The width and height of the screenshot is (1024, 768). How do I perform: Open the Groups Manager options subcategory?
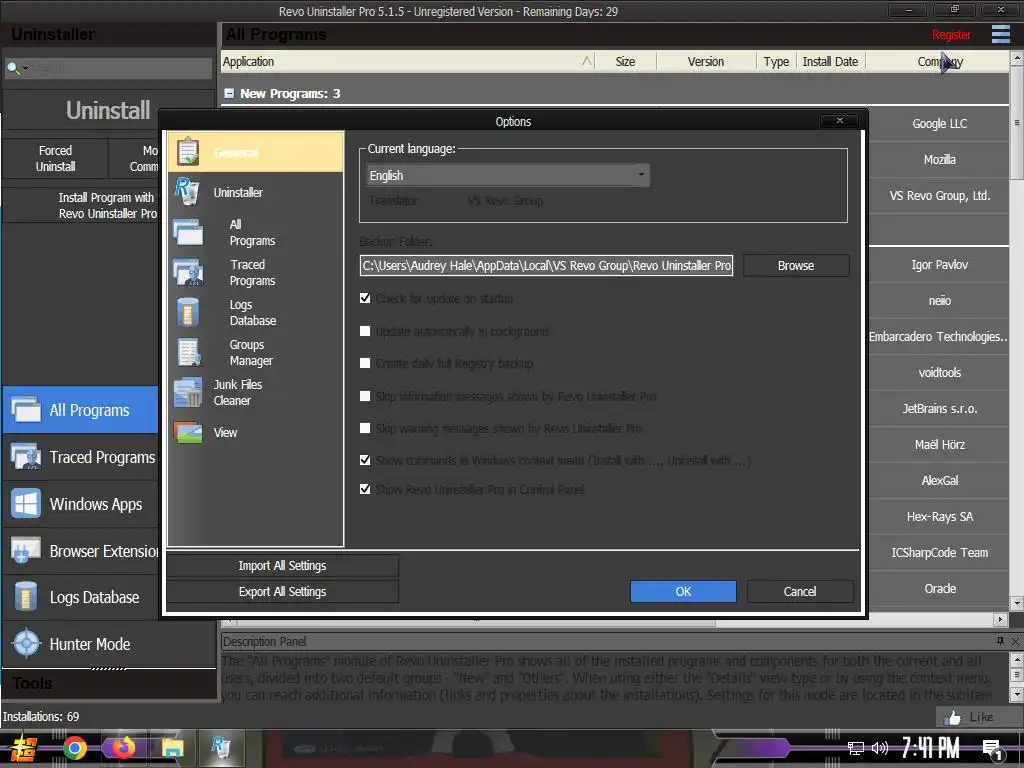255,352
